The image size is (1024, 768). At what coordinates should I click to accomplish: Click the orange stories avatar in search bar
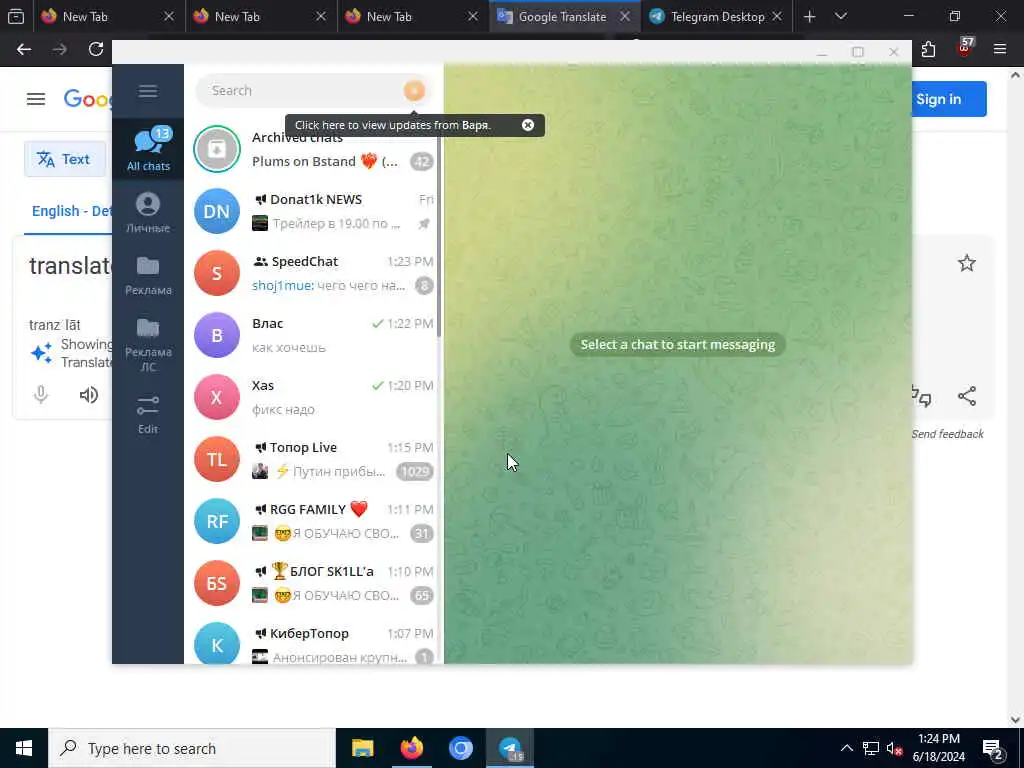click(414, 91)
